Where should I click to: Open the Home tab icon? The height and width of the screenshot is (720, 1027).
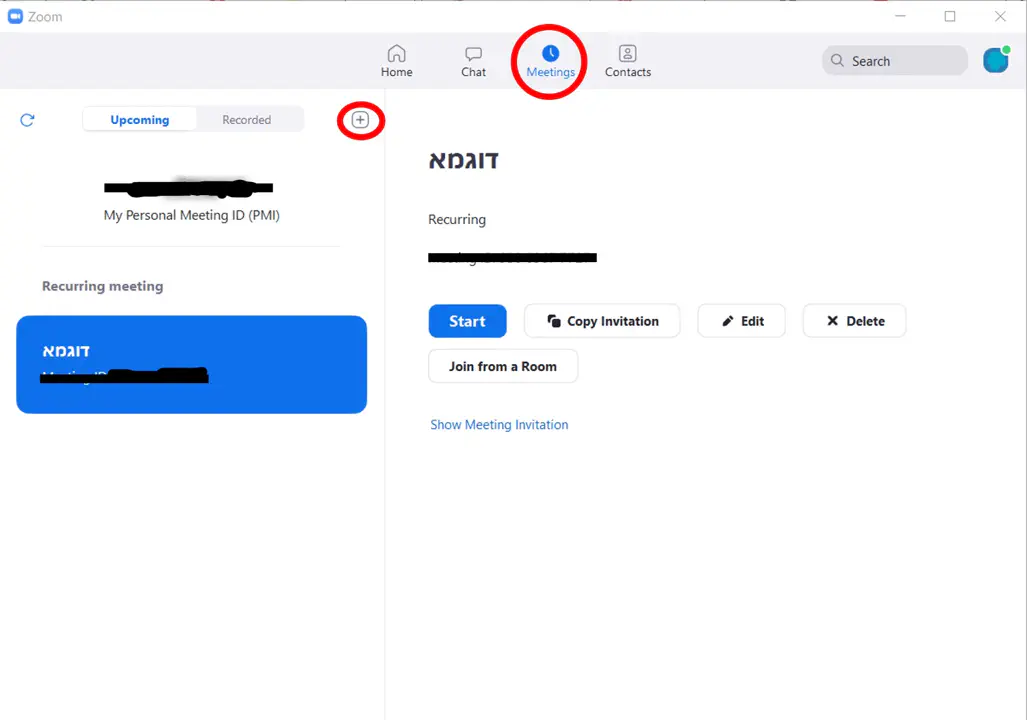pos(397,54)
